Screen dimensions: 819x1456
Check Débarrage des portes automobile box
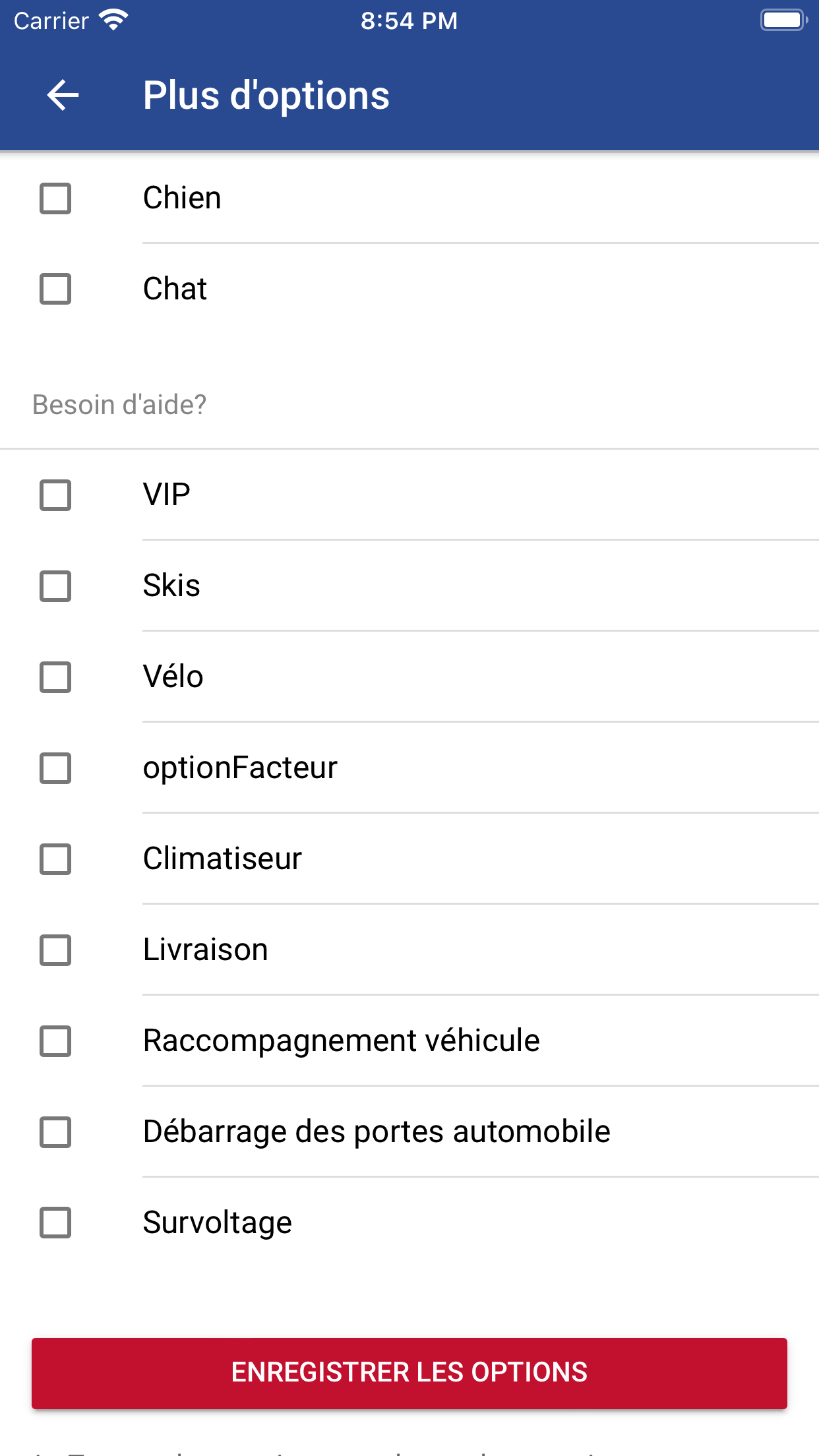coord(55,1132)
